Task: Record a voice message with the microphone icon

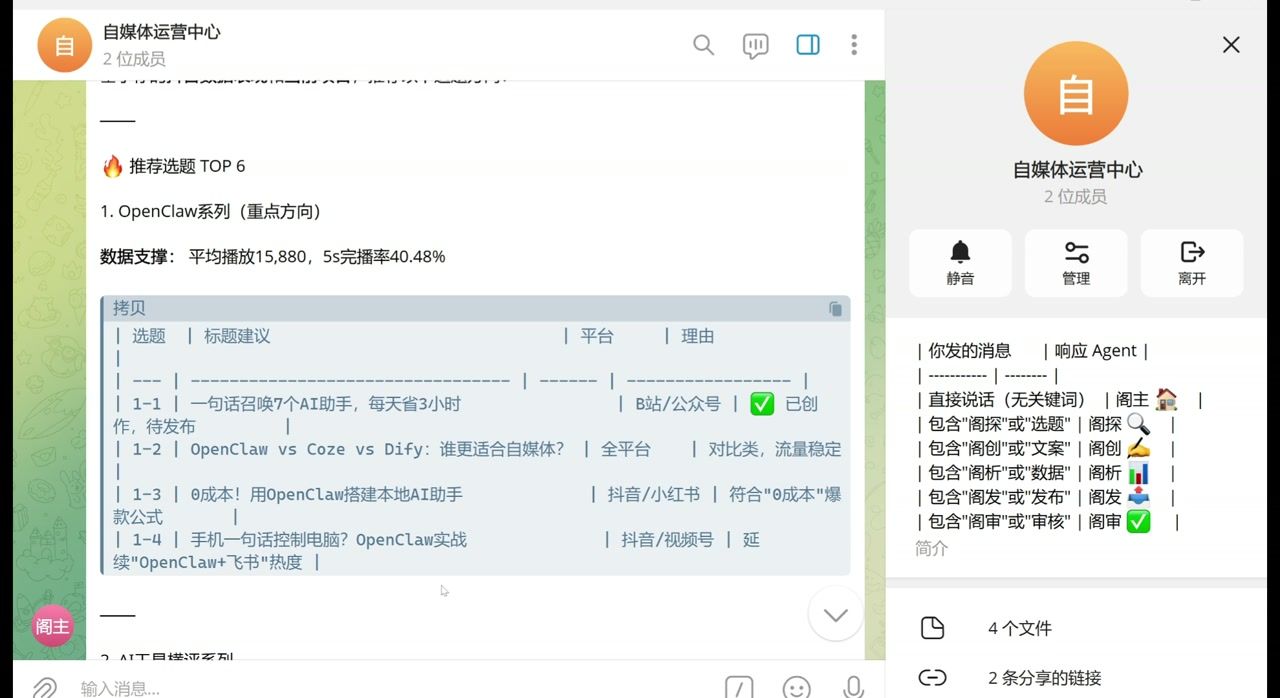Action: click(x=852, y=686)
